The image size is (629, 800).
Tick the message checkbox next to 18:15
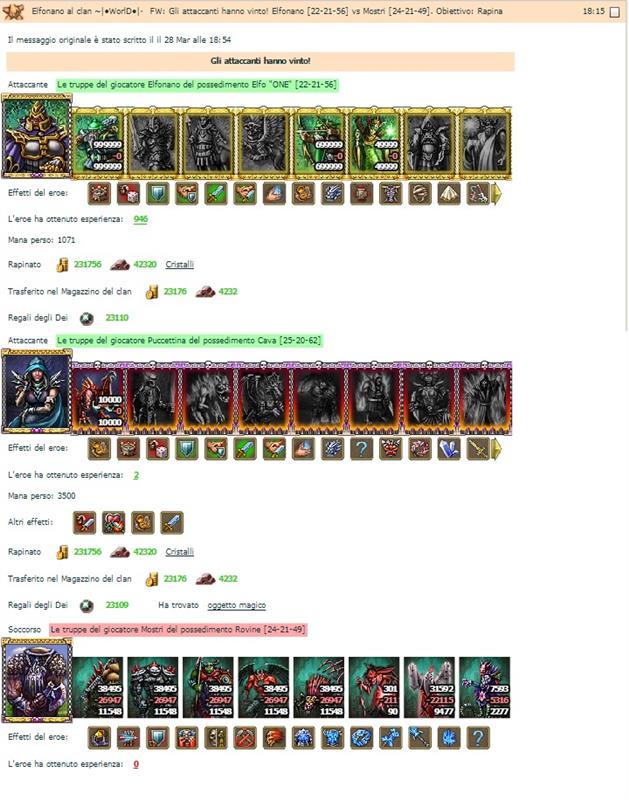pyautogui.click(x=615, y=11)
